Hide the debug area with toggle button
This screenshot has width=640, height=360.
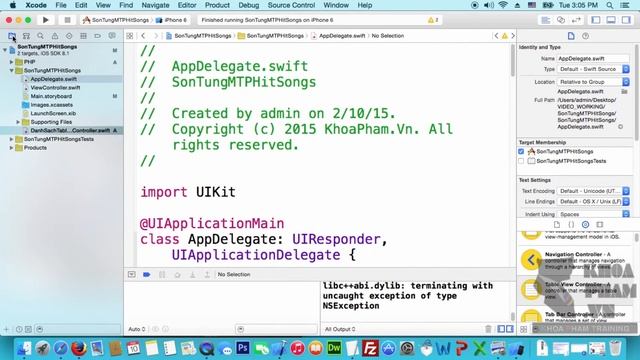131,274
